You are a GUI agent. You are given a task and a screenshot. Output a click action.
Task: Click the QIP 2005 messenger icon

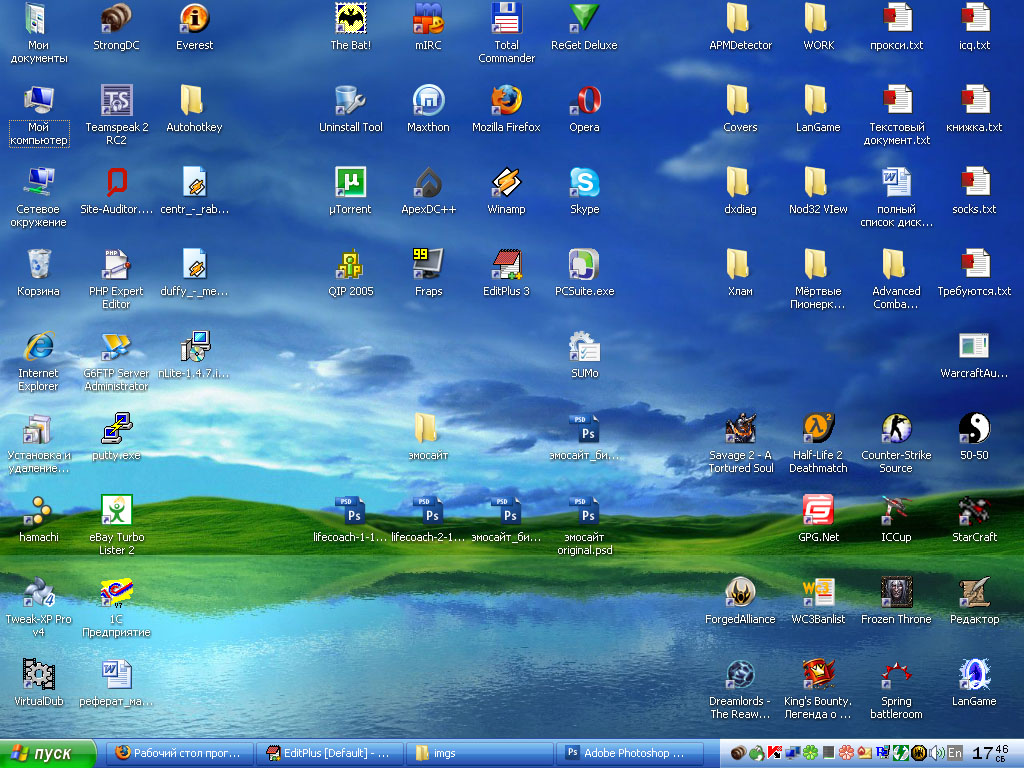coord(350,265)
